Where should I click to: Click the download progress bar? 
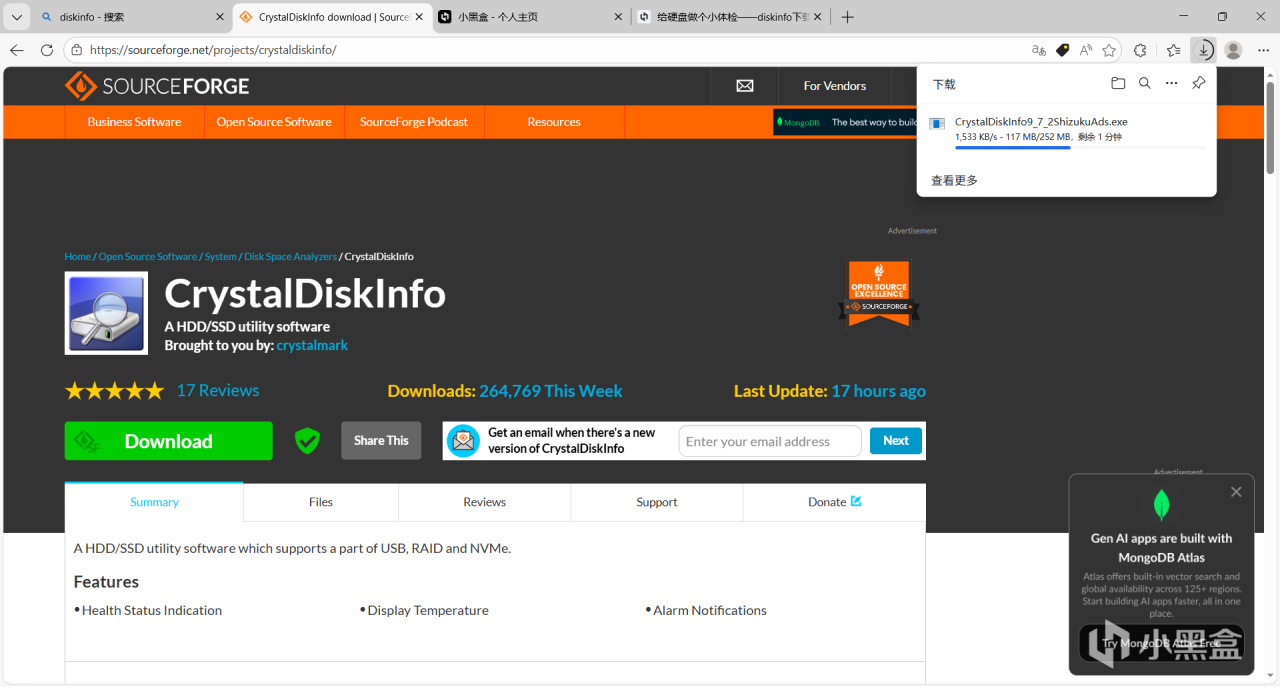pyautogui.click(x=1080, y=147)
